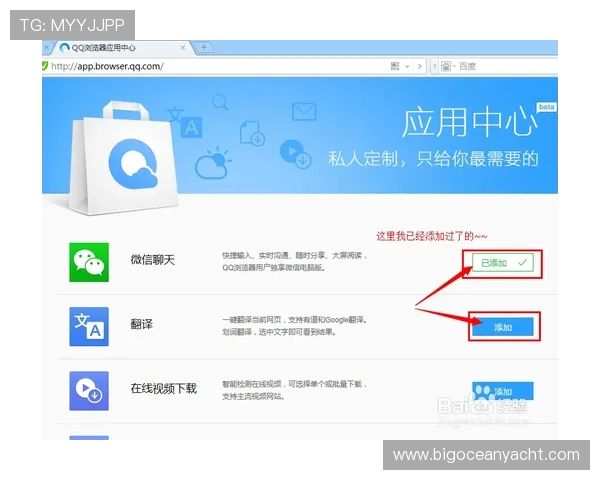
Task: Open the Translate app icon
Action: [89, 327]
